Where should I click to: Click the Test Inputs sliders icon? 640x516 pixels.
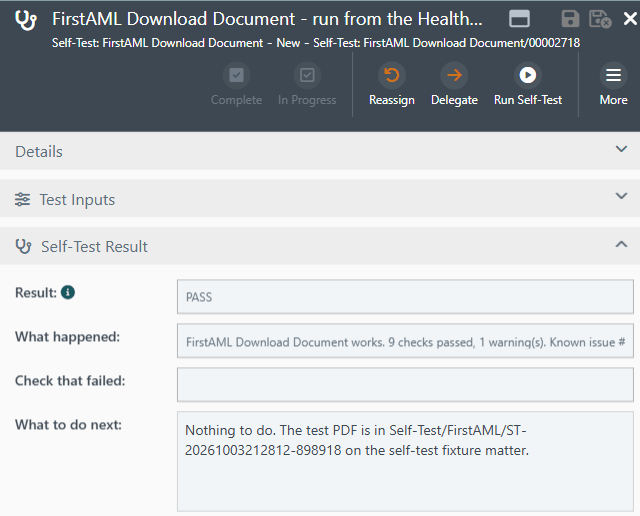tap(22, 200)
